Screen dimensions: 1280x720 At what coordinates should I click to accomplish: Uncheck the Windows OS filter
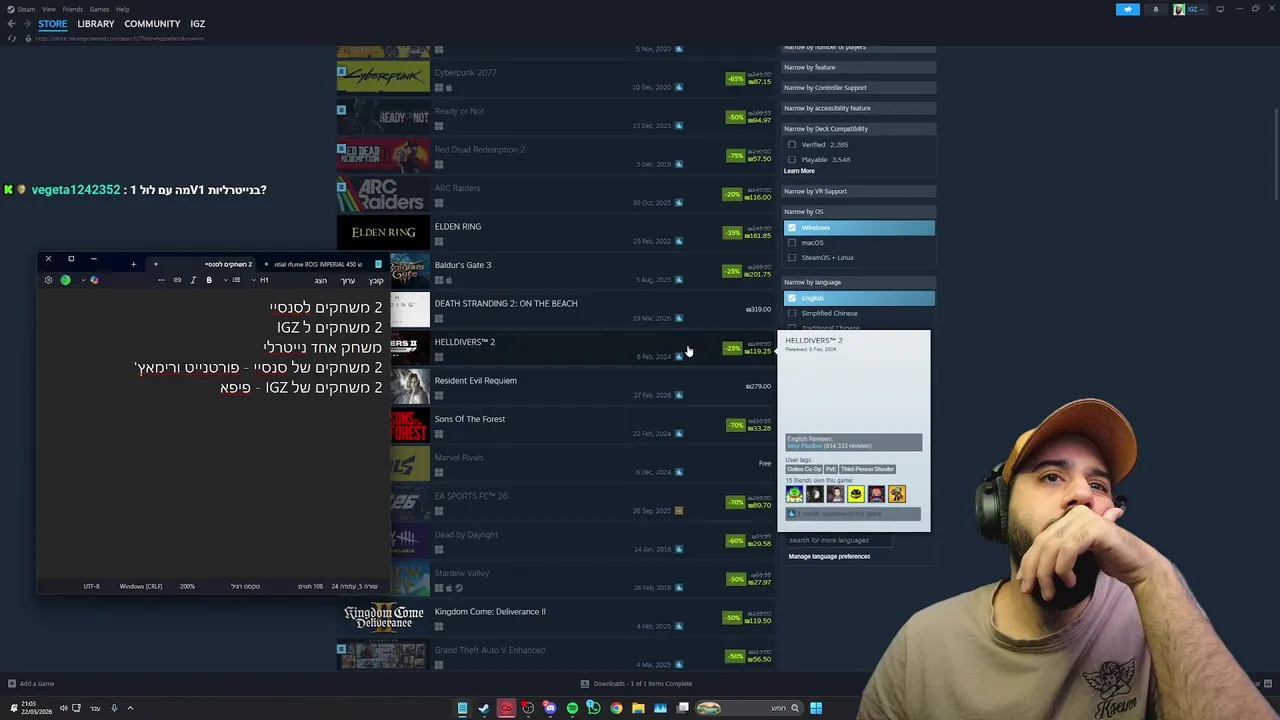tap(792, 228)
